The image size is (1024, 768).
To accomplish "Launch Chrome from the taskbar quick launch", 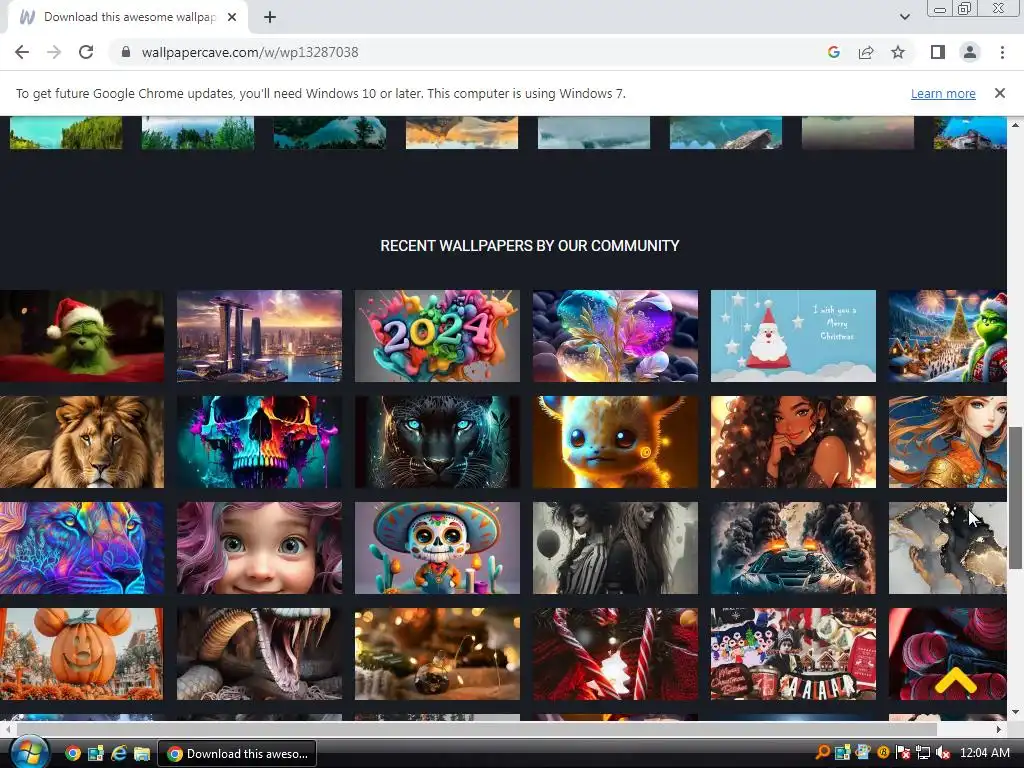I will pyautogui.click(x=73, y=754).
